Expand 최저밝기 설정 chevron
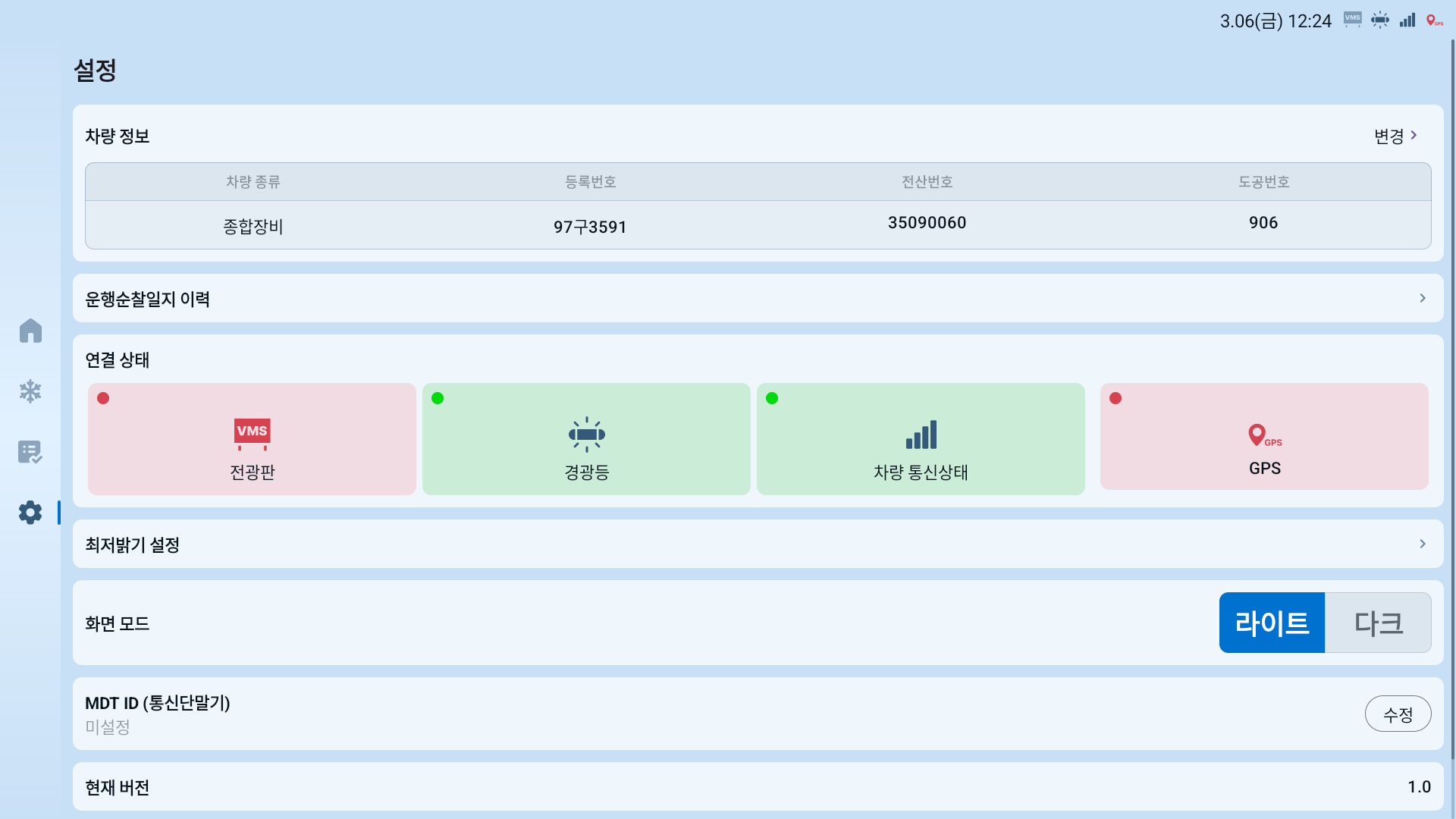Image resolution: width=1456 pixels, height=819 pixels. pyautogui.click(x=1423, y=544)
